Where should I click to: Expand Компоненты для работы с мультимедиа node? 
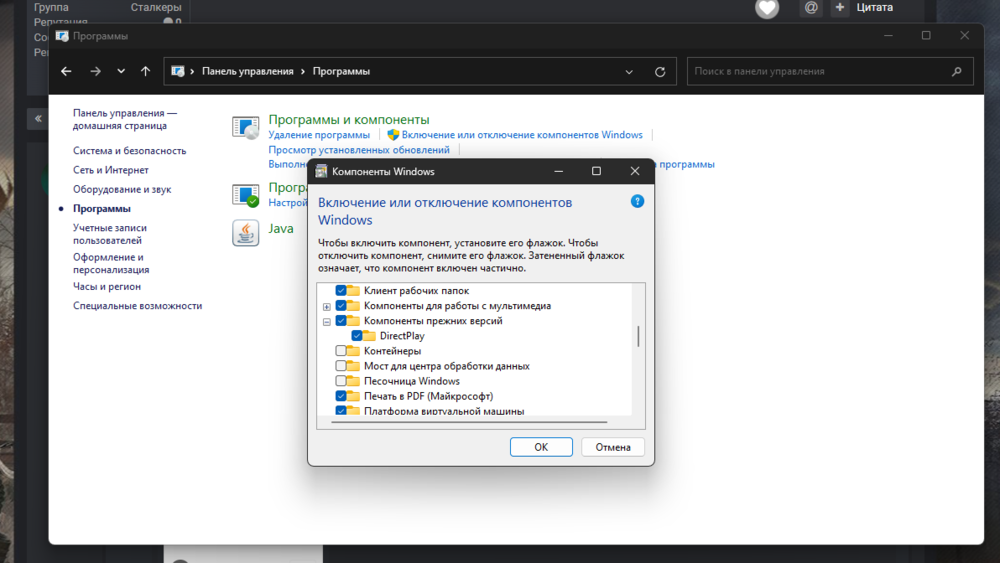(x=327, y=307)
